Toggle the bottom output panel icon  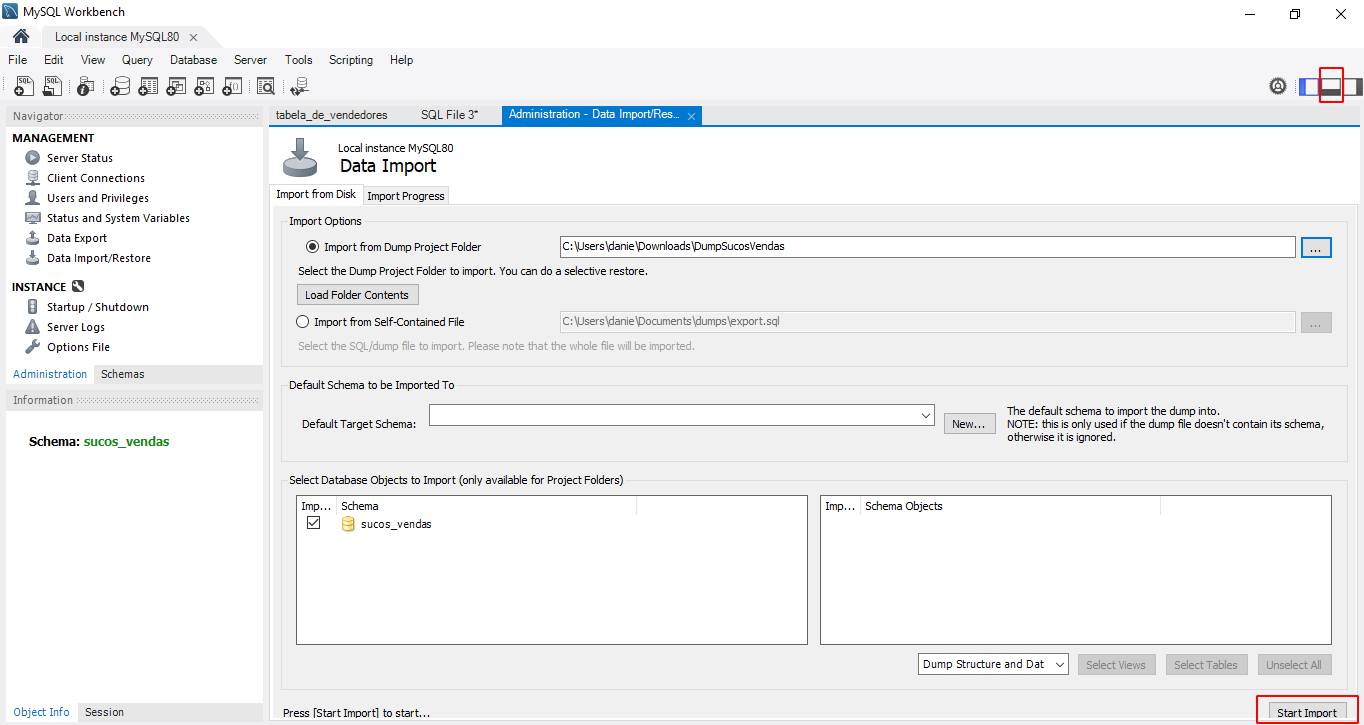(x=1330, y=86)
